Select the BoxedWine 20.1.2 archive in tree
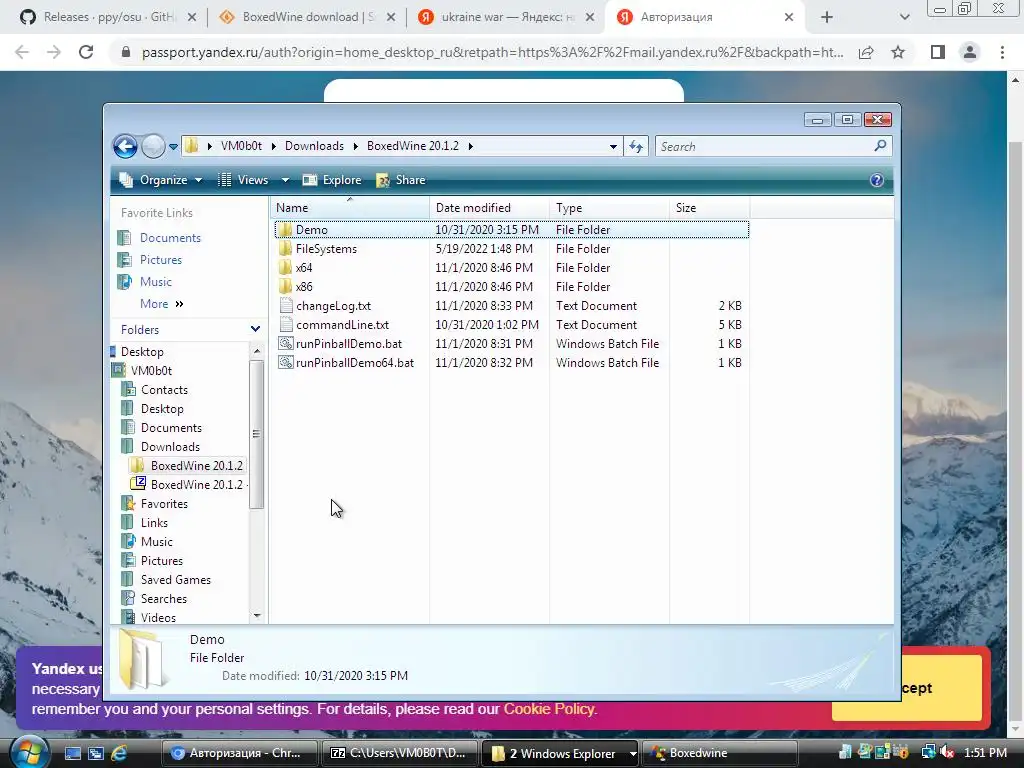Viewport: 1024px width, 768px height. tap(196, 485)
